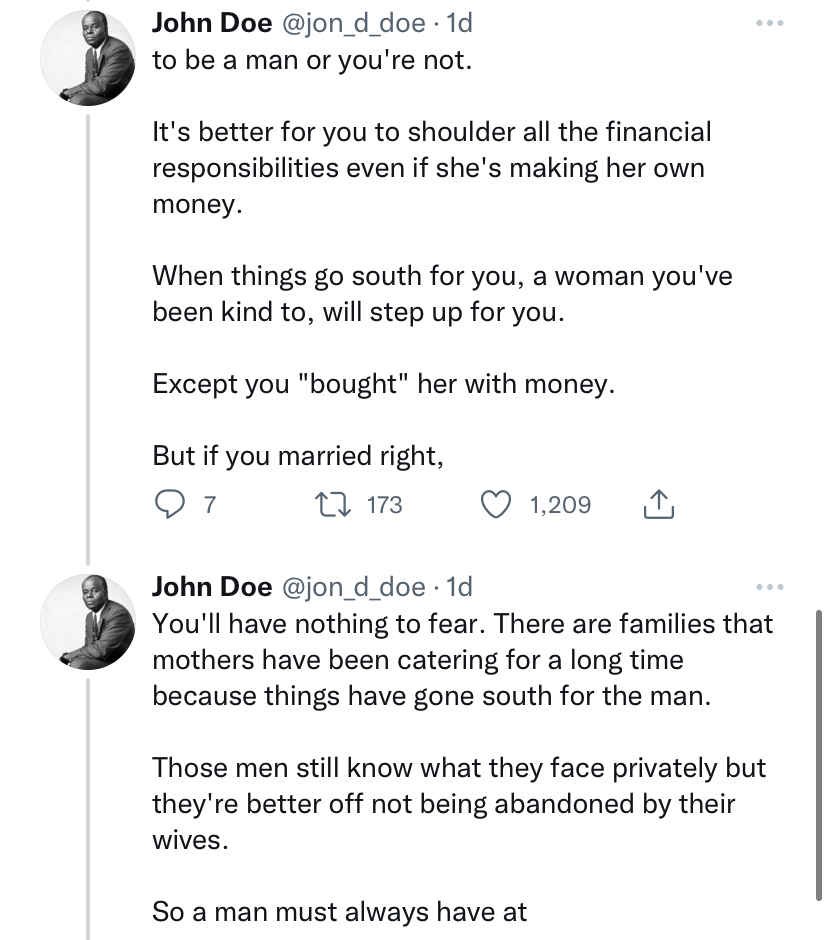Image resolution: width=828 pixels, height=940 pixels.
Task: Open John Doe's name on first tweet
Action: [x=211, y=22]
